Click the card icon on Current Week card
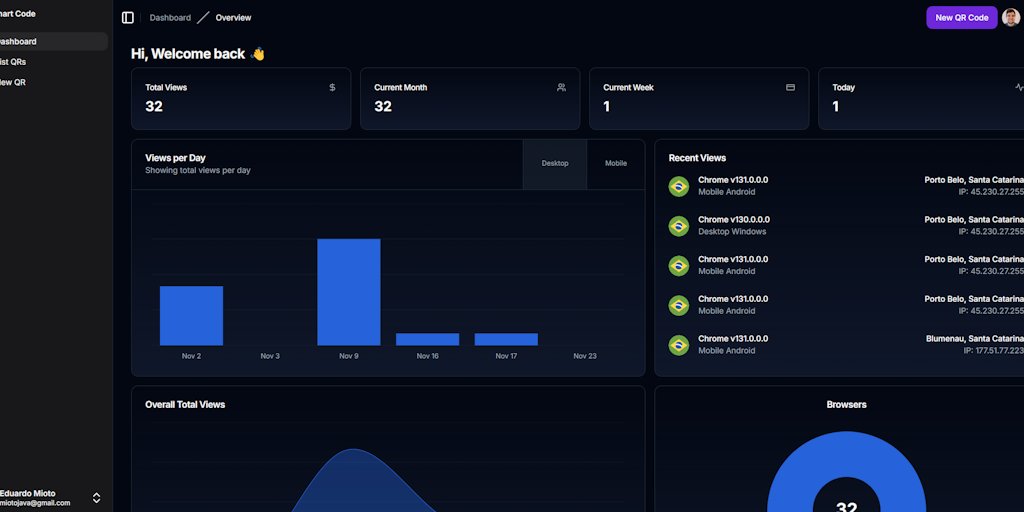Image resolution: width=1024 pixels, height=512 pixels. (790, 88)
